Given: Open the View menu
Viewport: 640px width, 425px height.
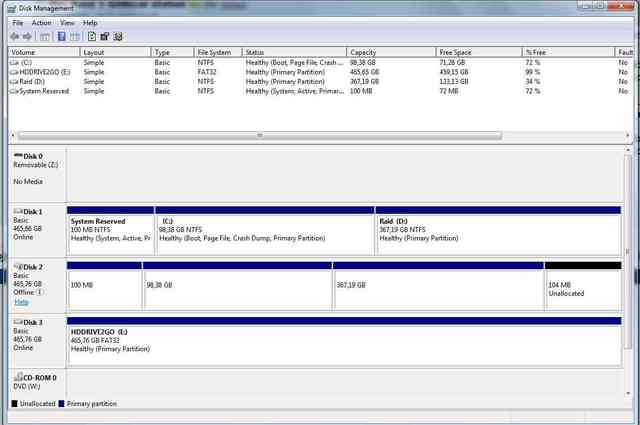Looking at the screenshot, I should (67, 23).
